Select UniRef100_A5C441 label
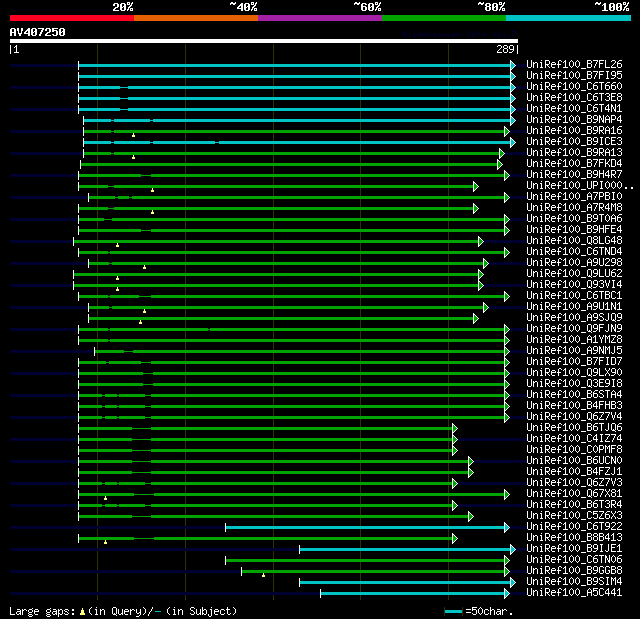 point(574,593)
